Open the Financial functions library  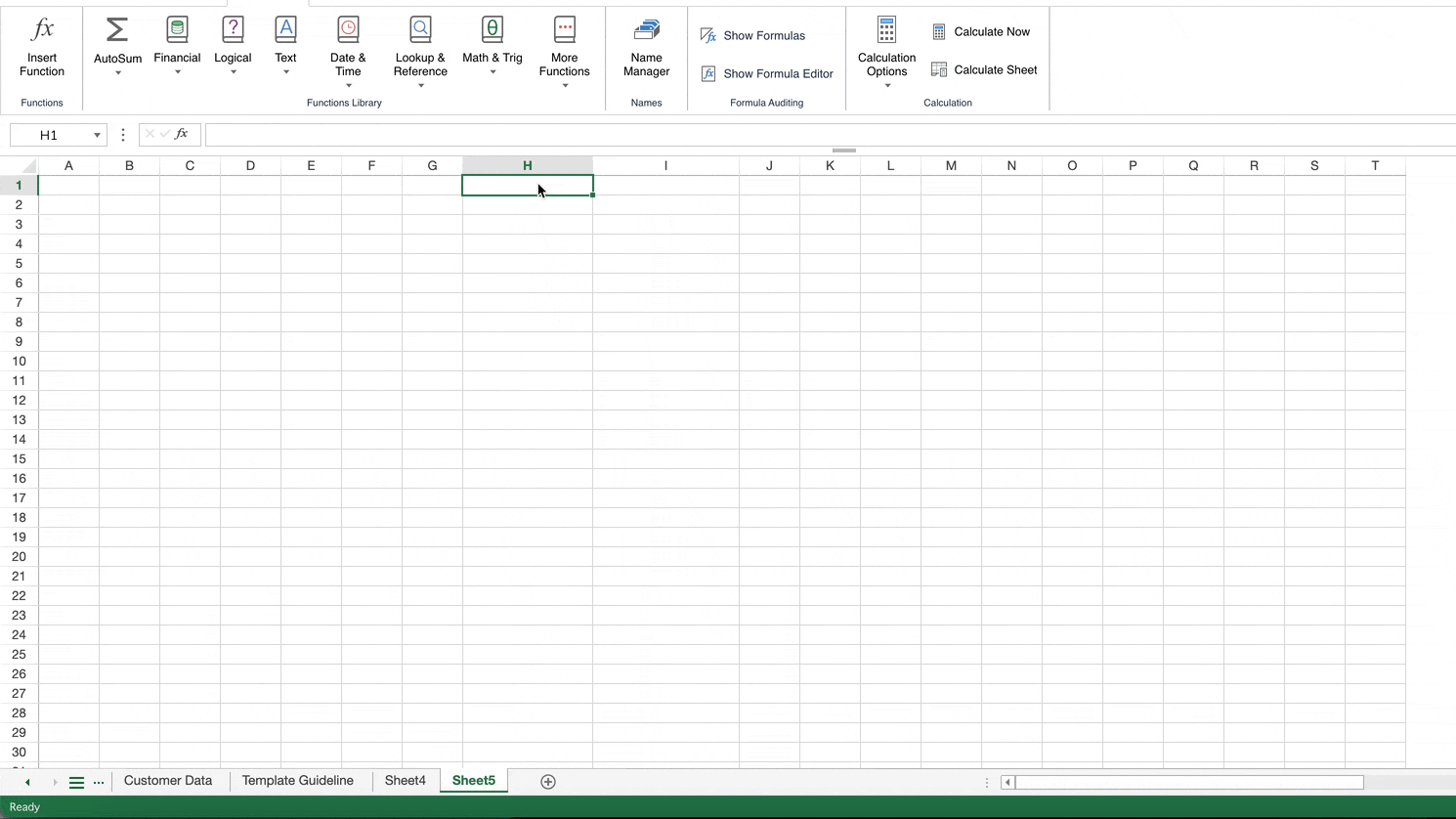177,46
